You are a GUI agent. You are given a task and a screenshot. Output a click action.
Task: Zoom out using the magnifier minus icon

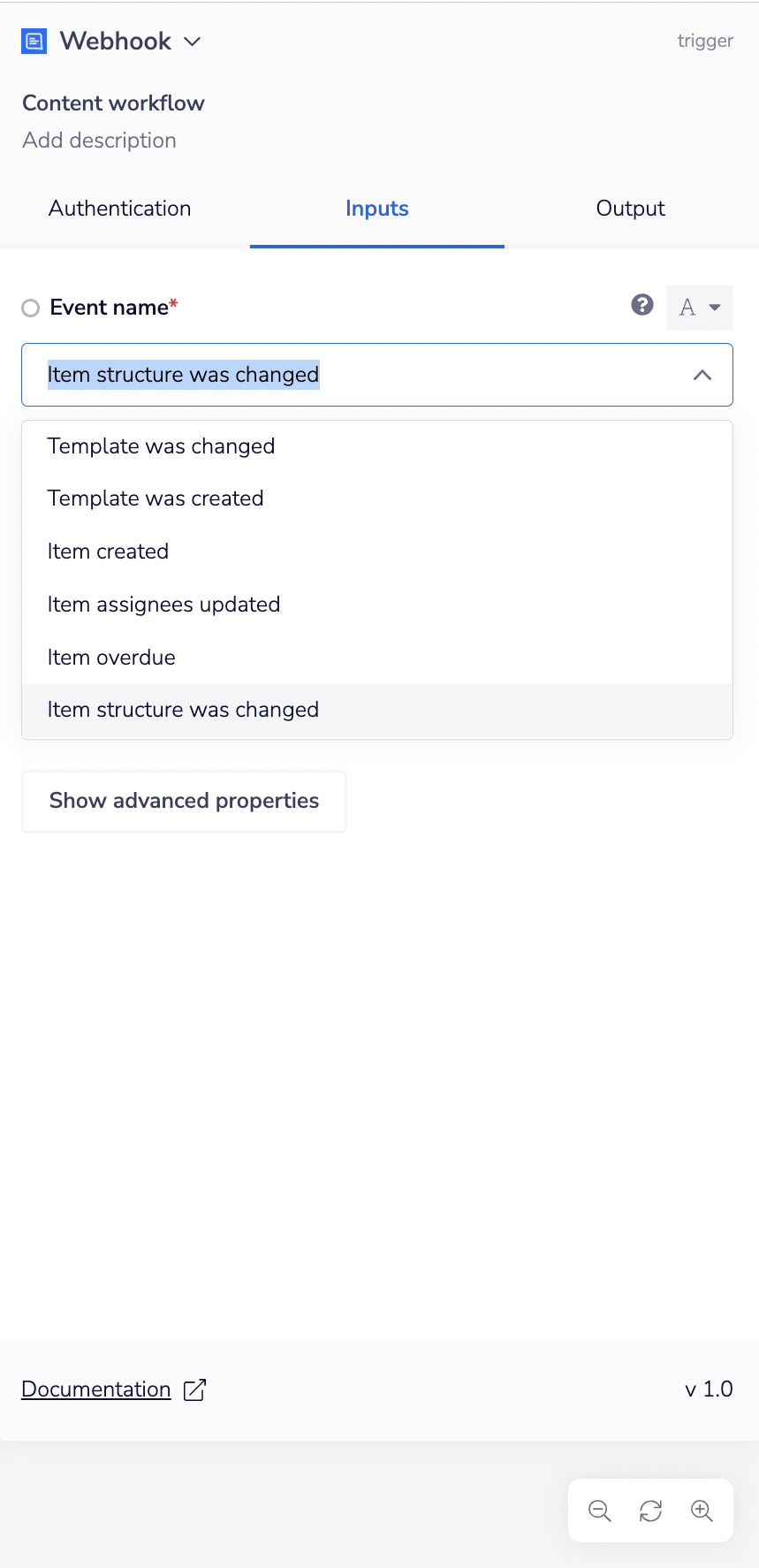tap(598, 1510)
